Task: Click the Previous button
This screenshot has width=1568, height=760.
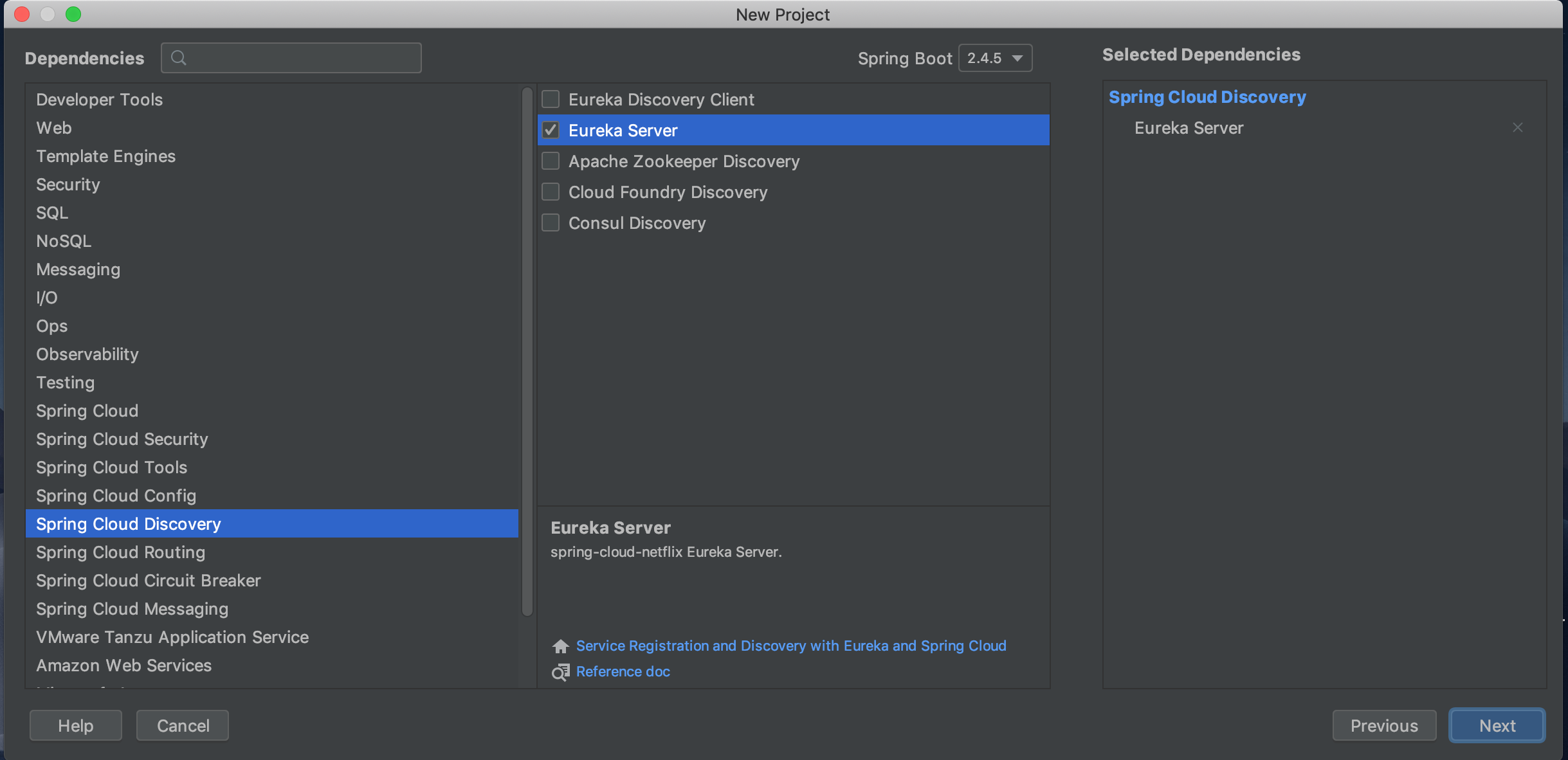Action: (1383, 725)
